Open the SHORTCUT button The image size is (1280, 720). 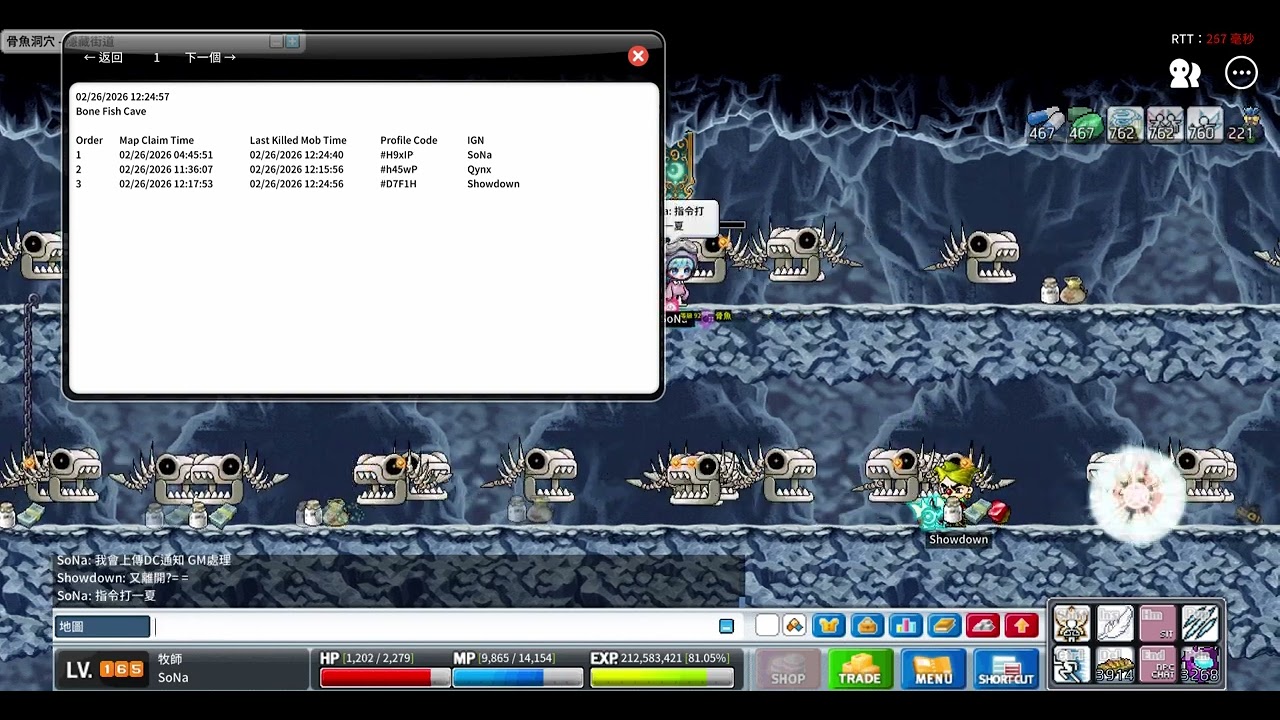[1006, 669]
